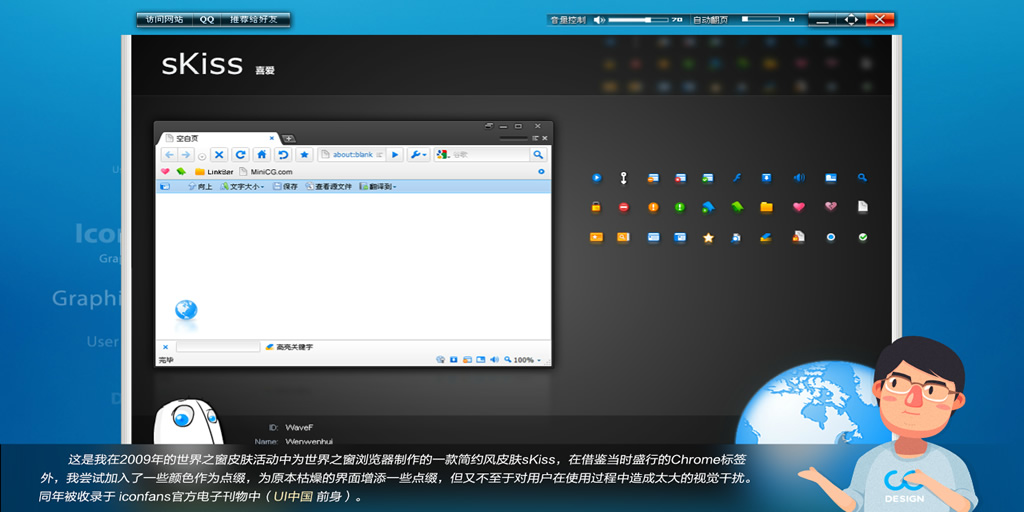
Task: Click the blue Go arrow beside address bar
Action: 394,155
